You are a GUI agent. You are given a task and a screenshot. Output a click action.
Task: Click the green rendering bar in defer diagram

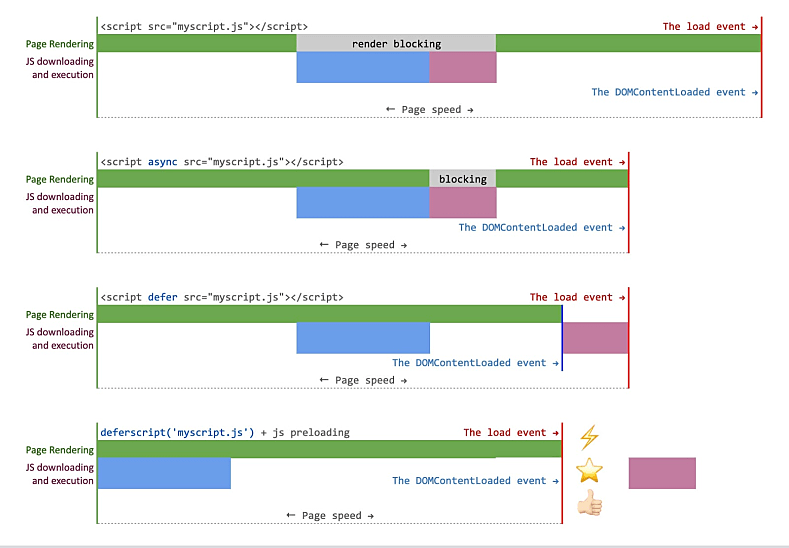(x=330, y=314)
